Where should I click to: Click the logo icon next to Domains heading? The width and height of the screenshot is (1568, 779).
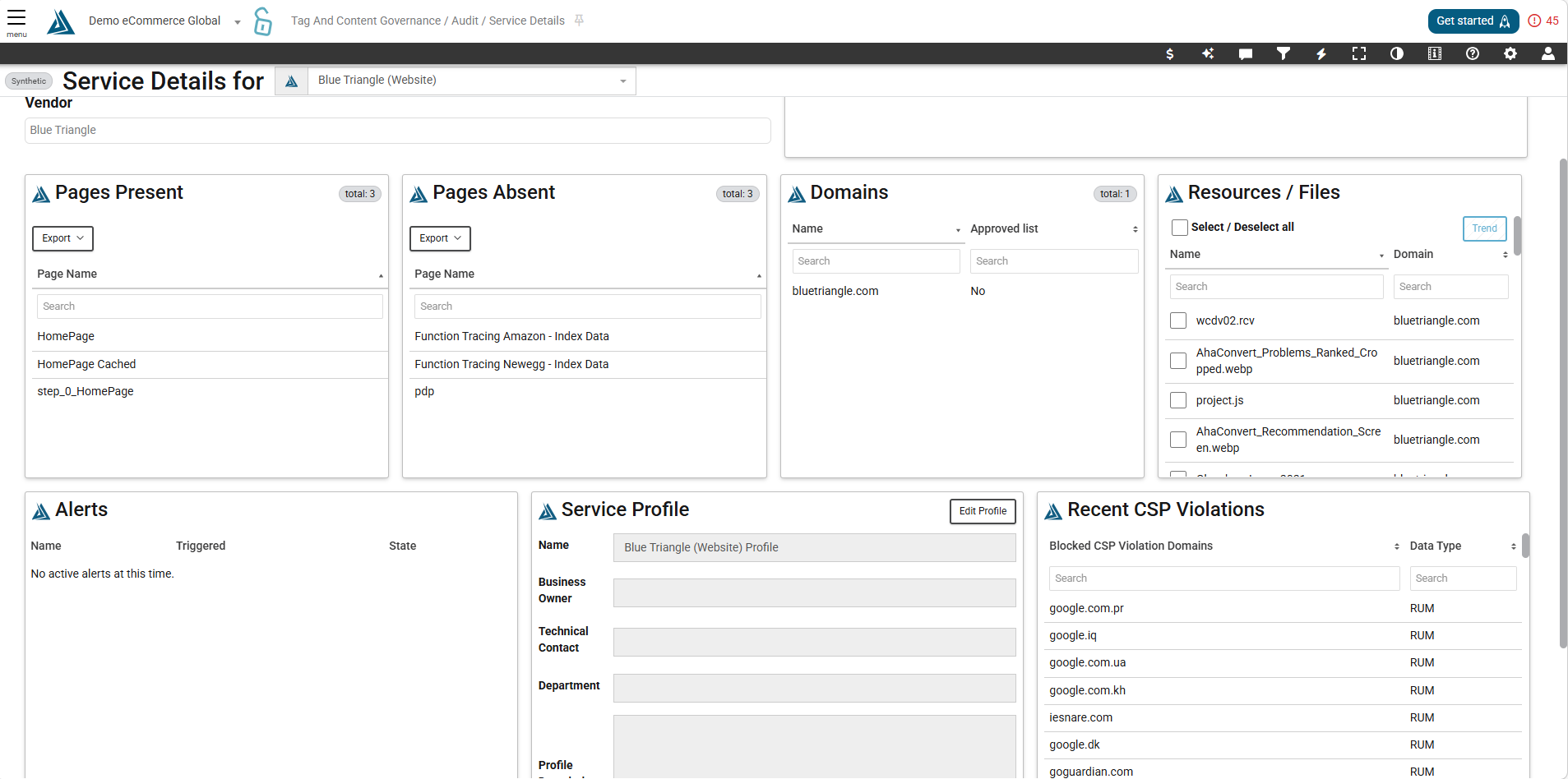(x=797, y=194)
